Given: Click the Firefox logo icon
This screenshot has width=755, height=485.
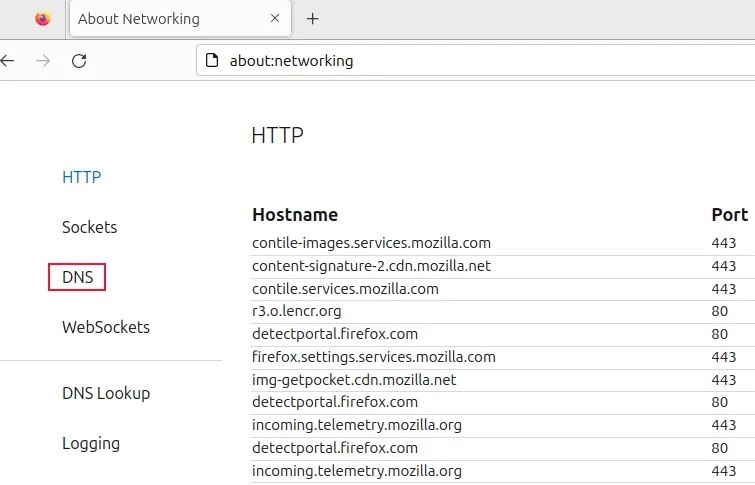Looking at the screenshot, I should [x=42, y=19].
